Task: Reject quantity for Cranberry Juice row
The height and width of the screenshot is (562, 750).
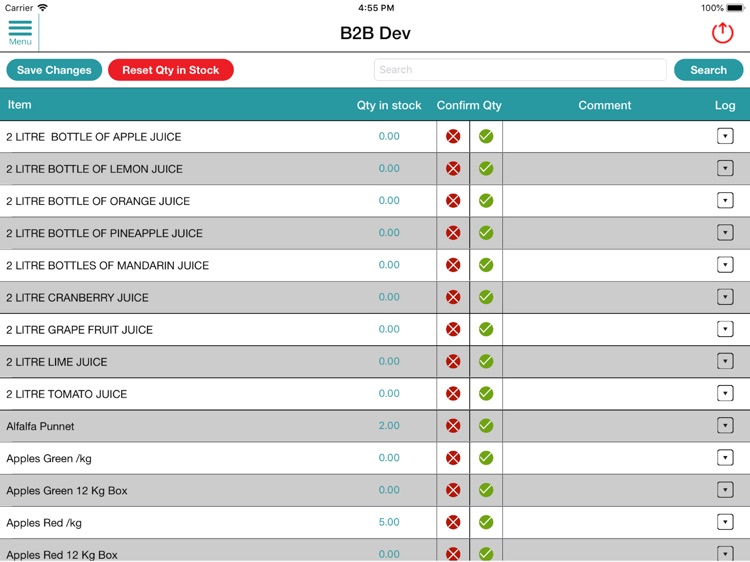Action: click(453, 297)
